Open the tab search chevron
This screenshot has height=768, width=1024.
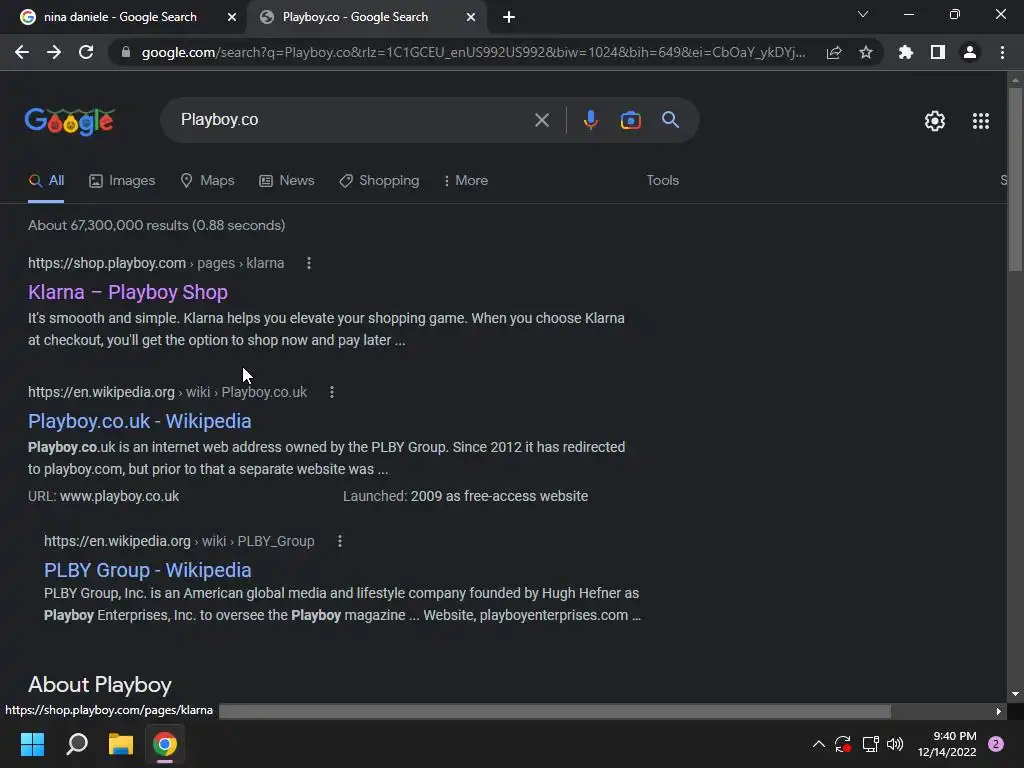(863, 14)
